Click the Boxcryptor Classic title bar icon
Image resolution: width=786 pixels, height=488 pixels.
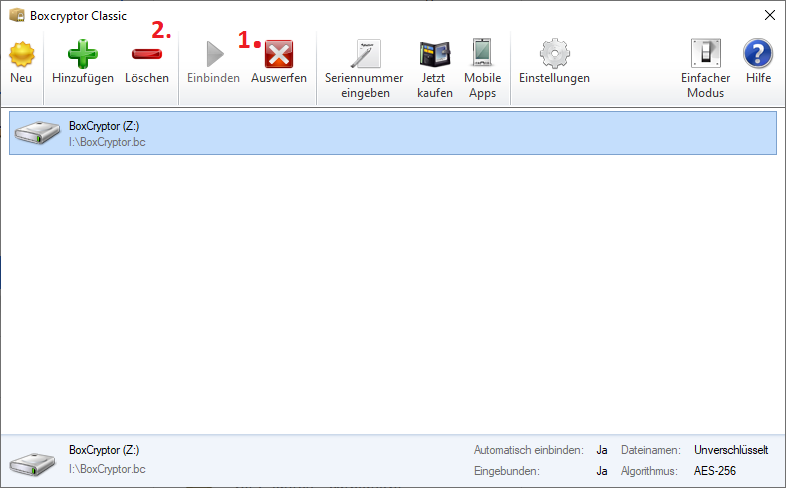17,15
